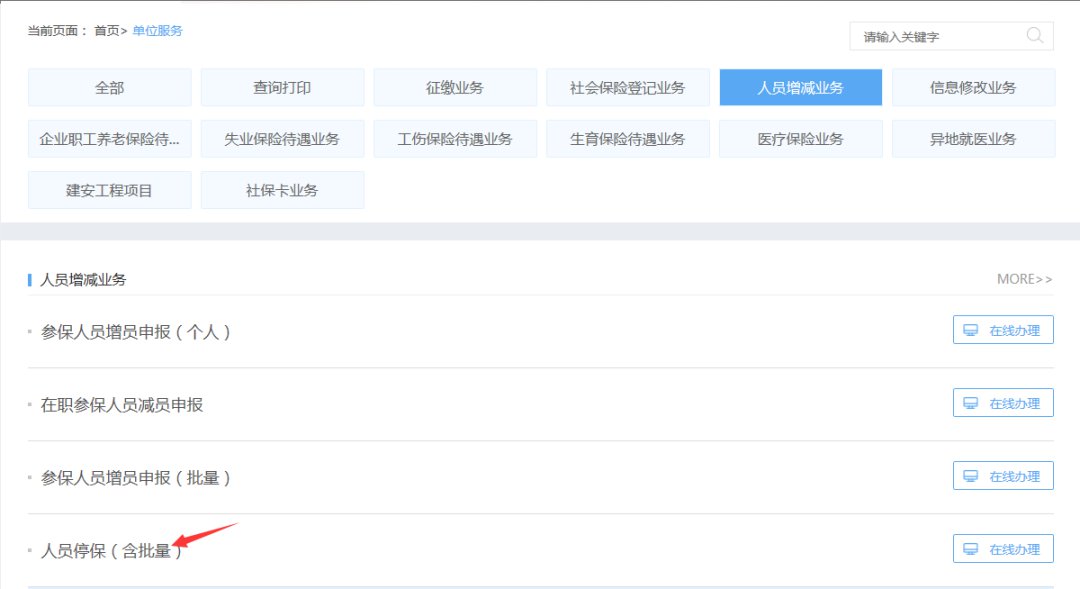Click monitor icon beside 在职参保人员减员申报
The image size is (1080, 589).
pyautogui.click(x=969, y=403)
